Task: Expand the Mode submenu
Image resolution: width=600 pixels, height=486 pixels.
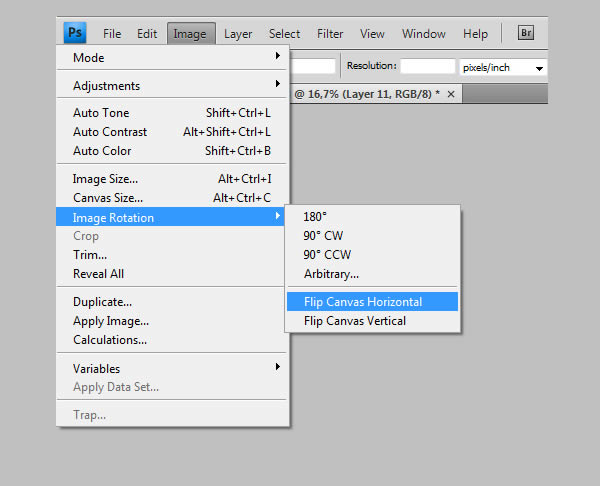Action: point(171,58)
